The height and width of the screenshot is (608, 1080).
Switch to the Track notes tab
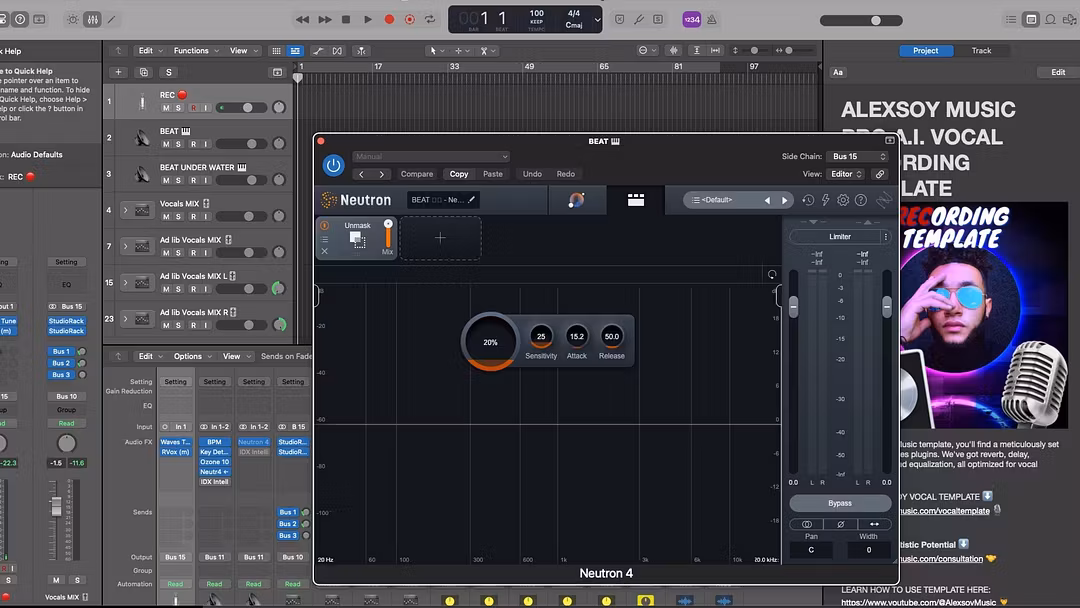(982, 51)
